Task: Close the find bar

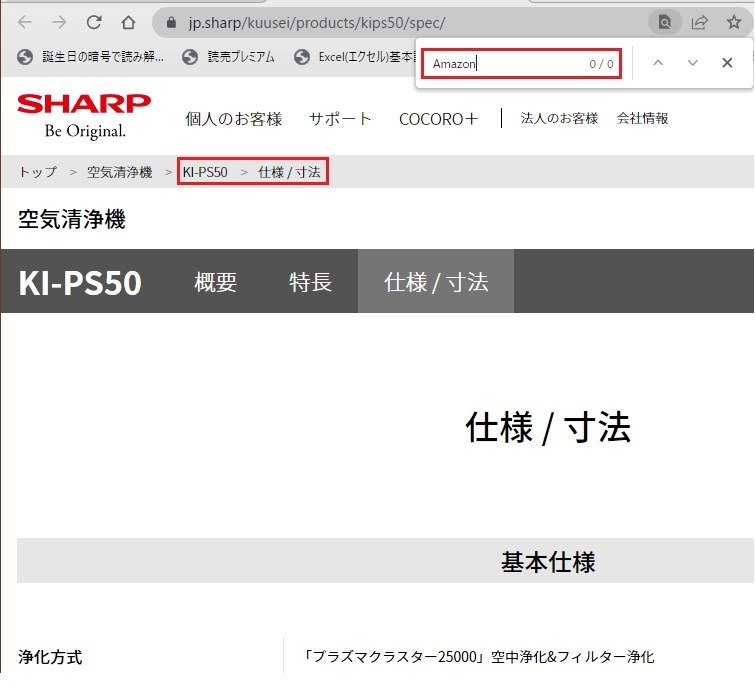Action: pyautogui.click(x=727, y=63)
